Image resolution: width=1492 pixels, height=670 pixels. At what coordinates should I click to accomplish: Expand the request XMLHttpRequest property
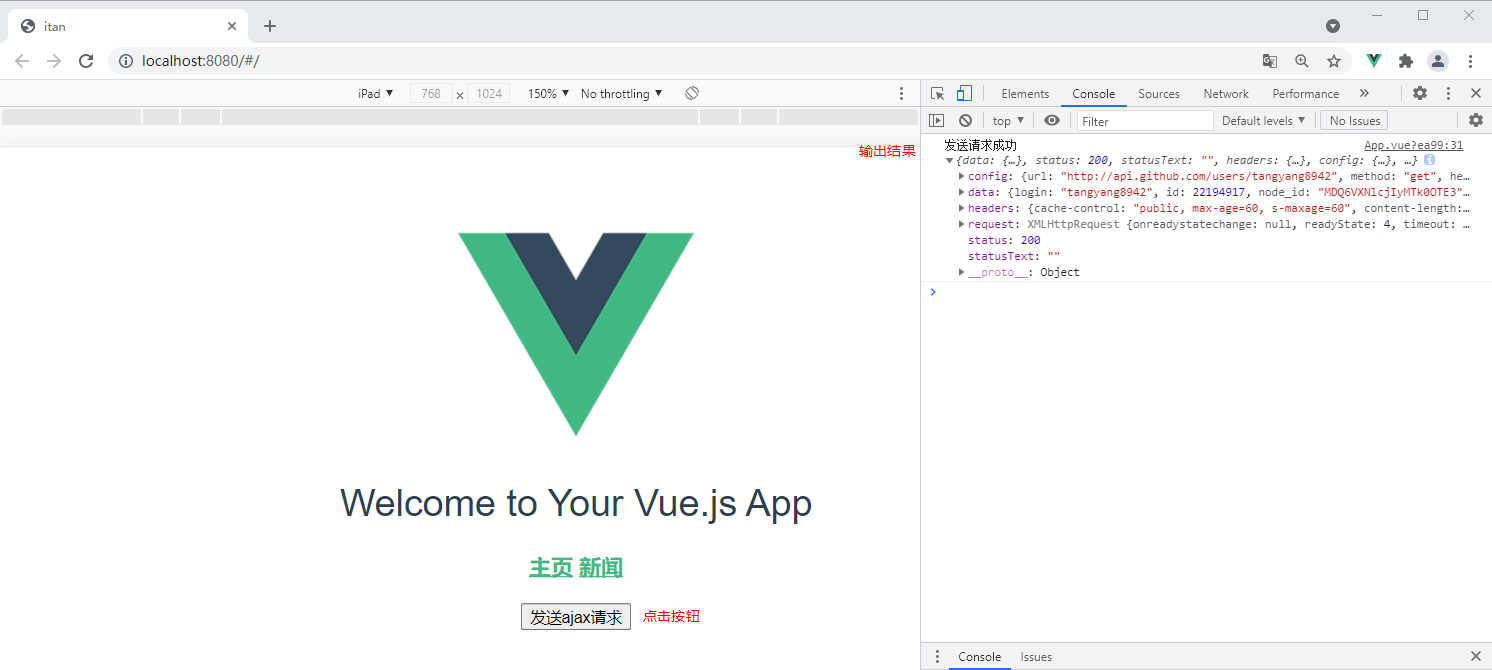961,224
